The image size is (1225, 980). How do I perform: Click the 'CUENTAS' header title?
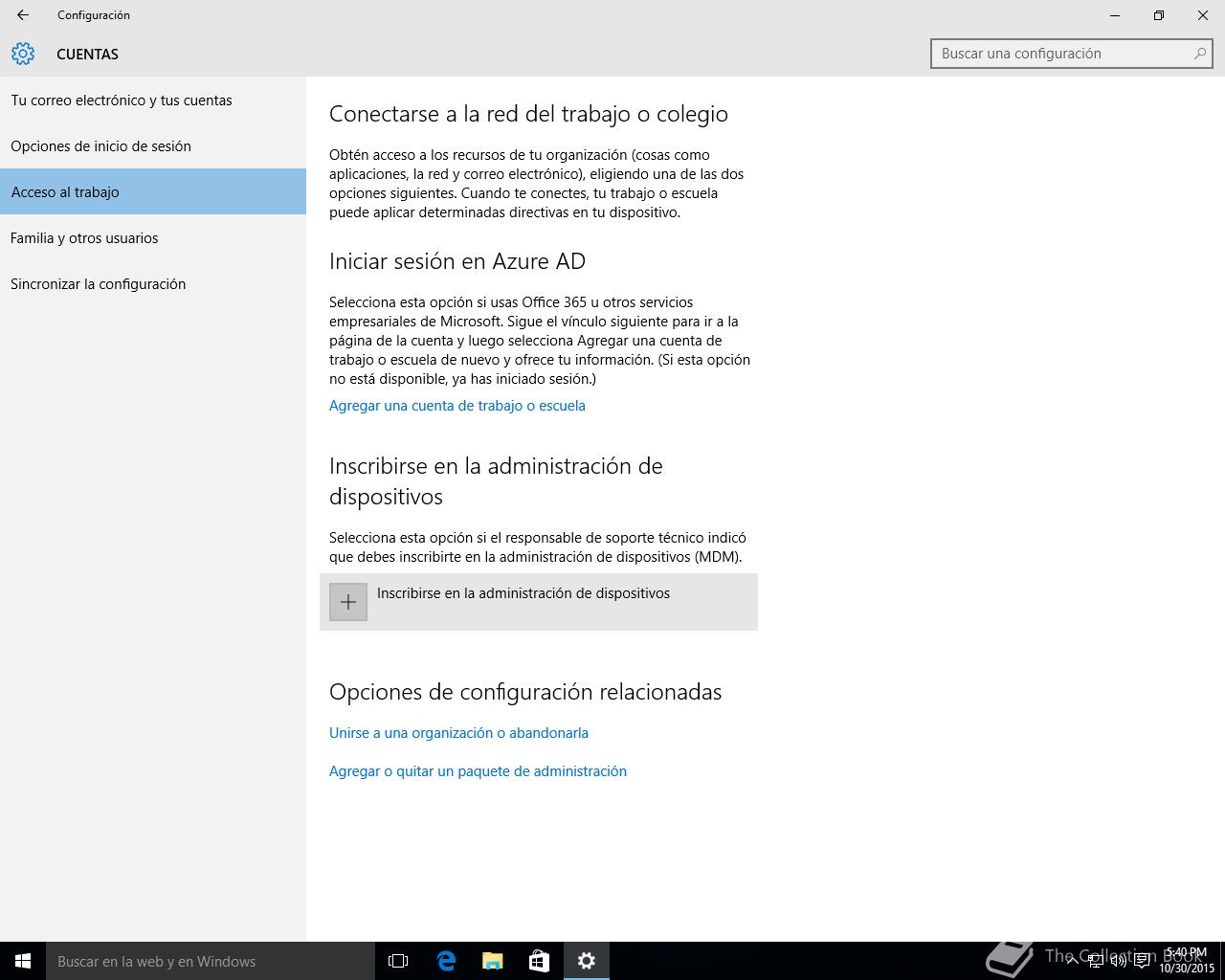coord(87,55)
